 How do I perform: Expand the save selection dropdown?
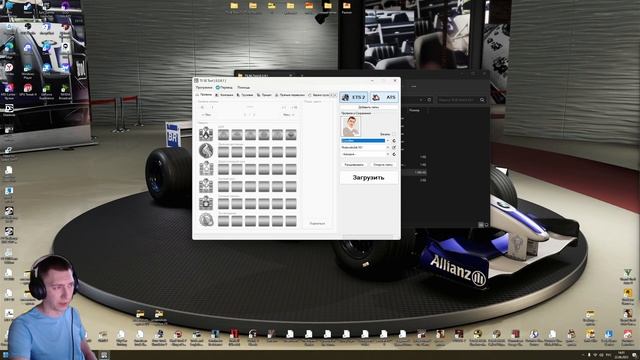pos(388,154)
